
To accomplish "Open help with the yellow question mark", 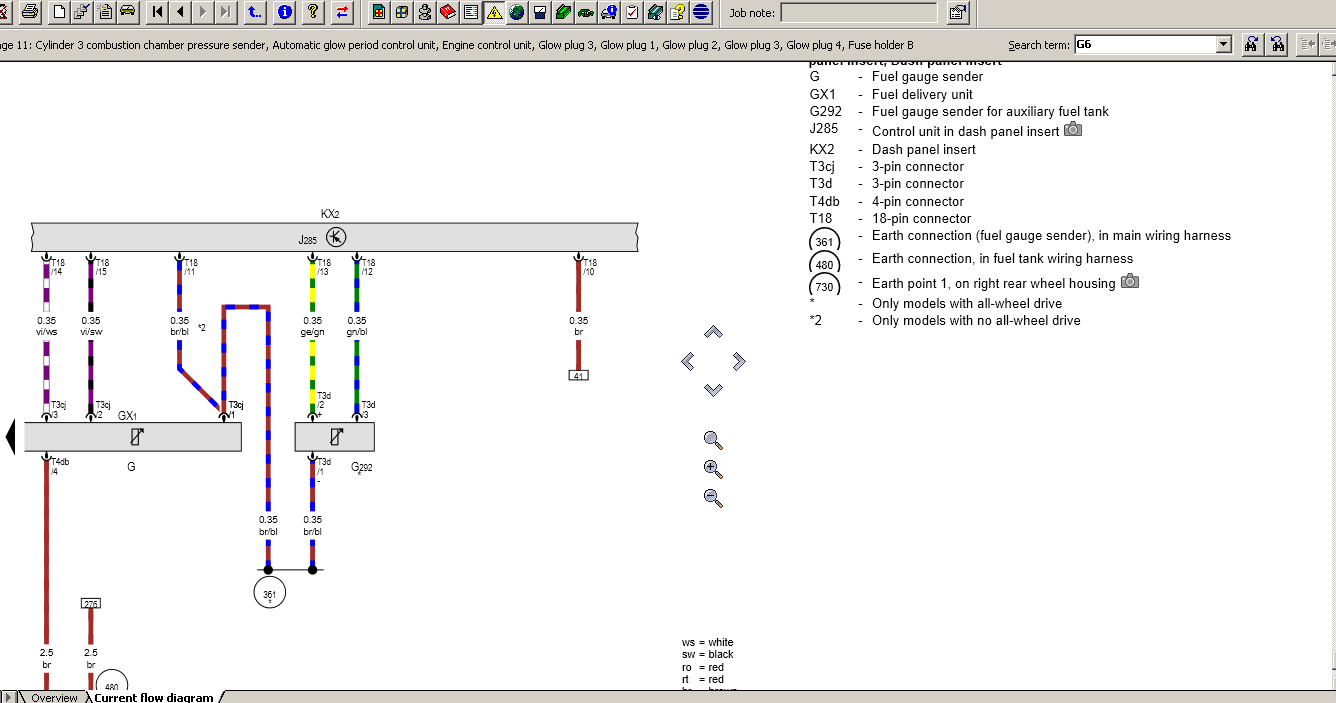I will (314, 12).
